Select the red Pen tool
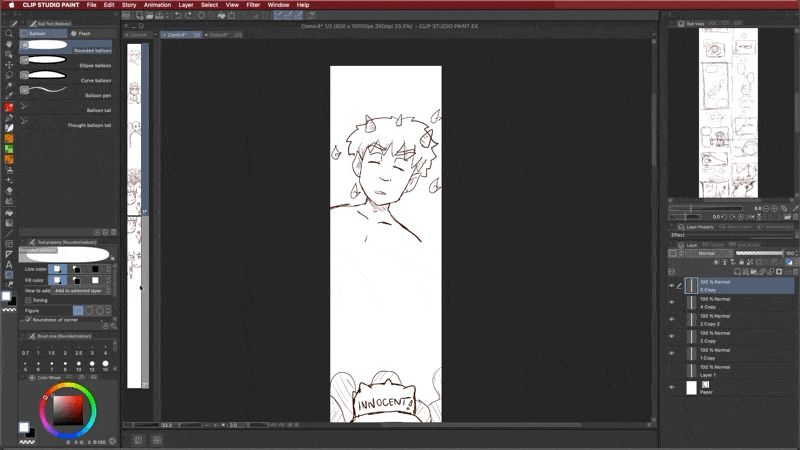This screenshot has width=800, height=450. pyautogui.click(x=9, y=107)
